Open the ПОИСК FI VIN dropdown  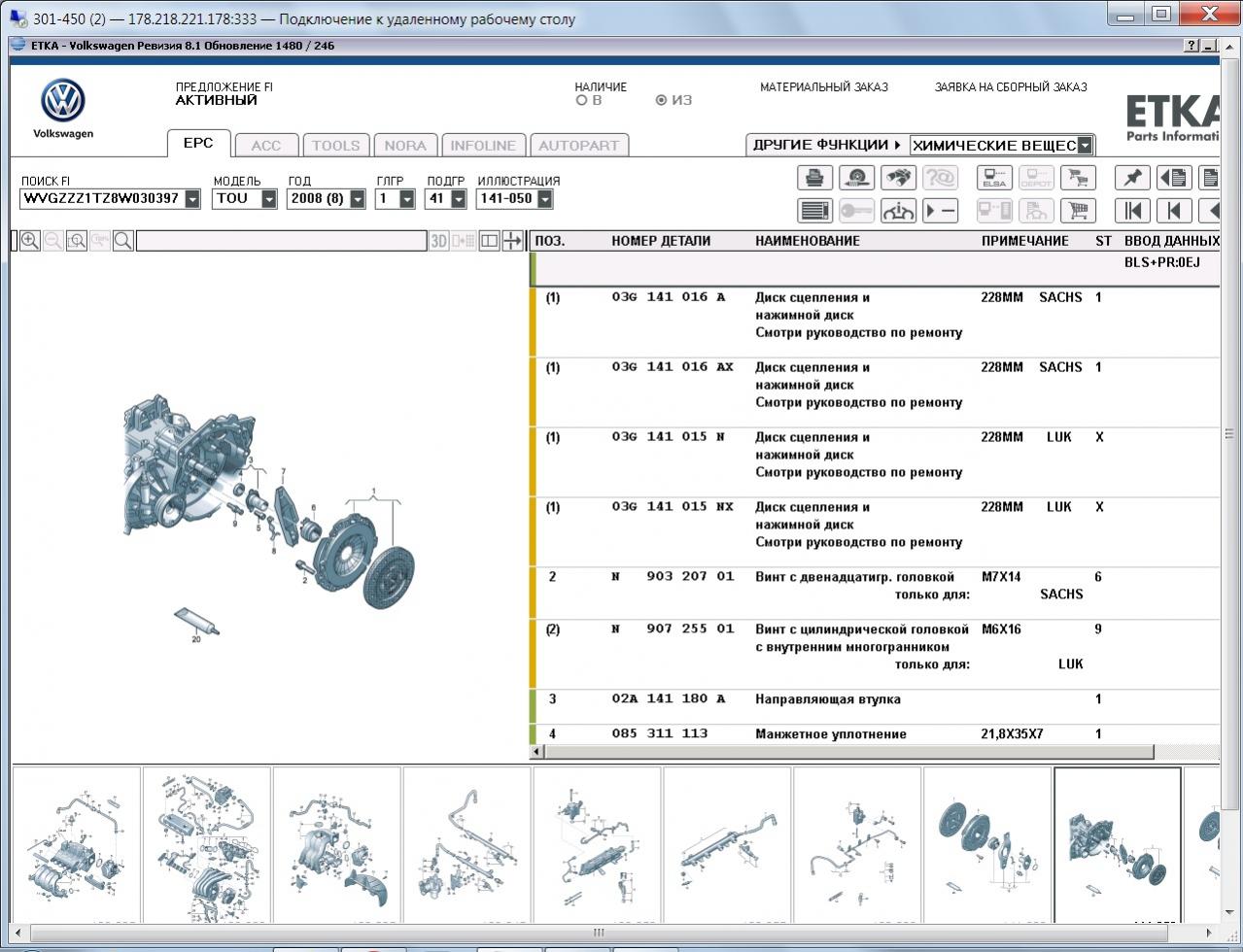(192, 199)
